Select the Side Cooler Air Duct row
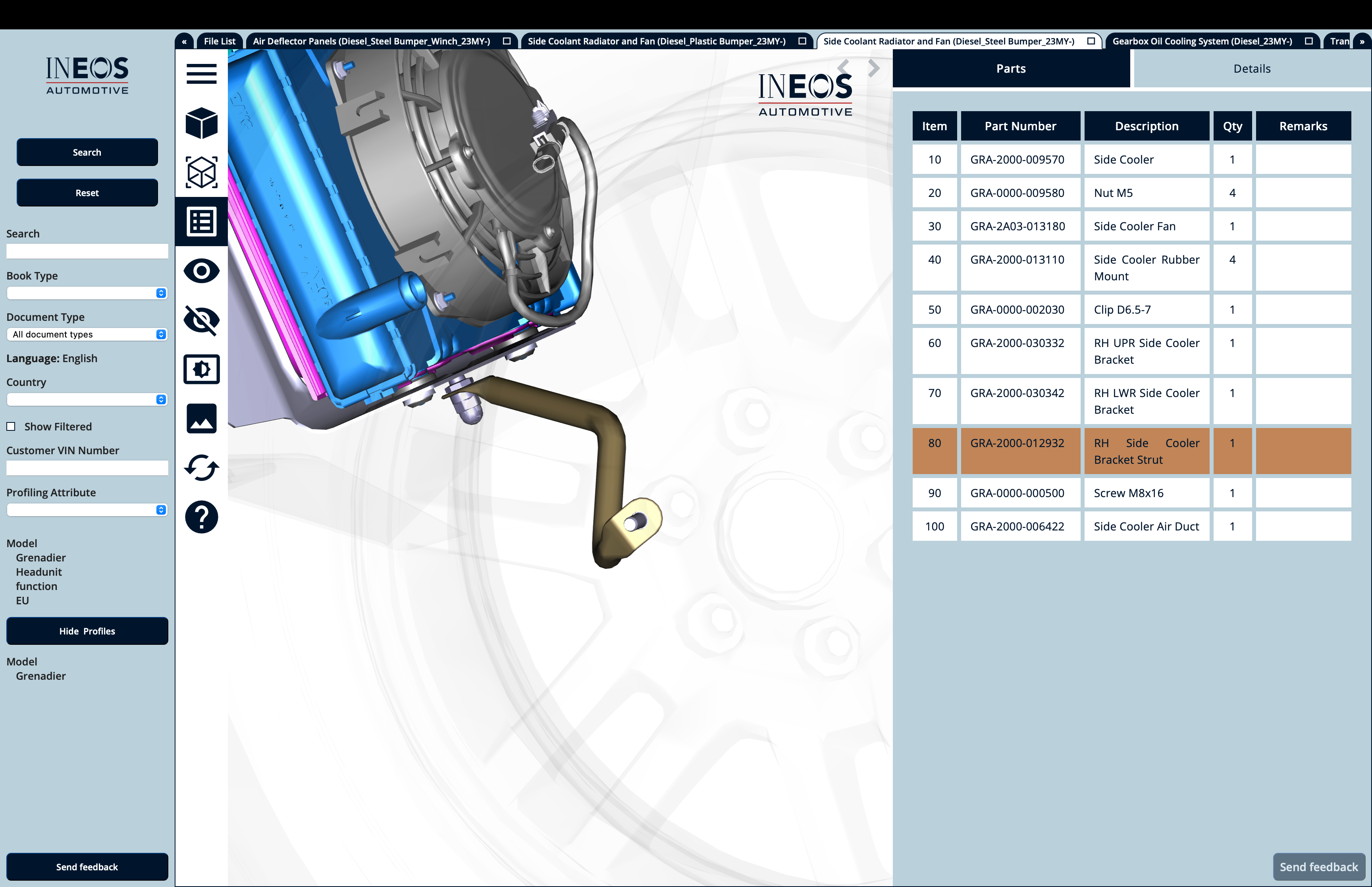Viewport: 1372px width, 887px height. tap(1131, 526)
